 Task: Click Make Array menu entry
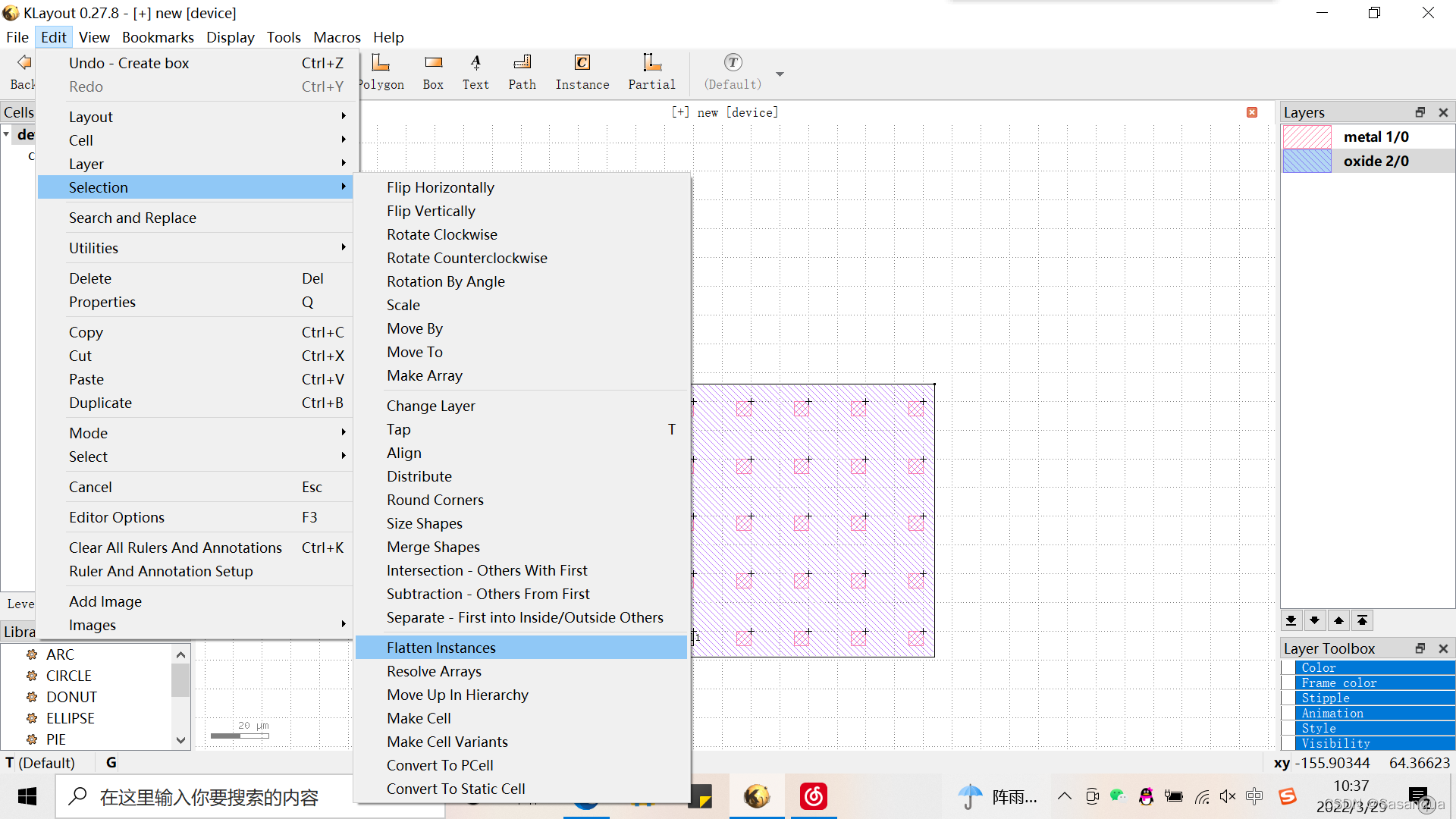point(424,375)
